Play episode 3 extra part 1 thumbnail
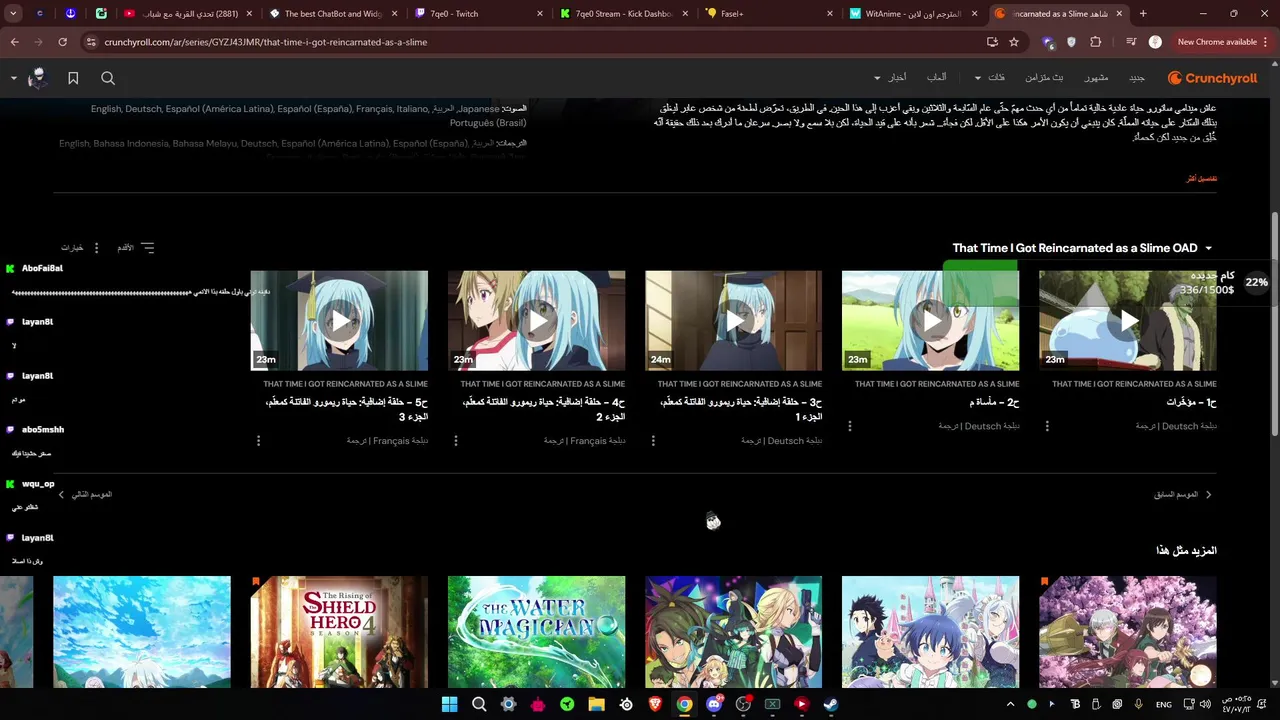 point(733,321)
